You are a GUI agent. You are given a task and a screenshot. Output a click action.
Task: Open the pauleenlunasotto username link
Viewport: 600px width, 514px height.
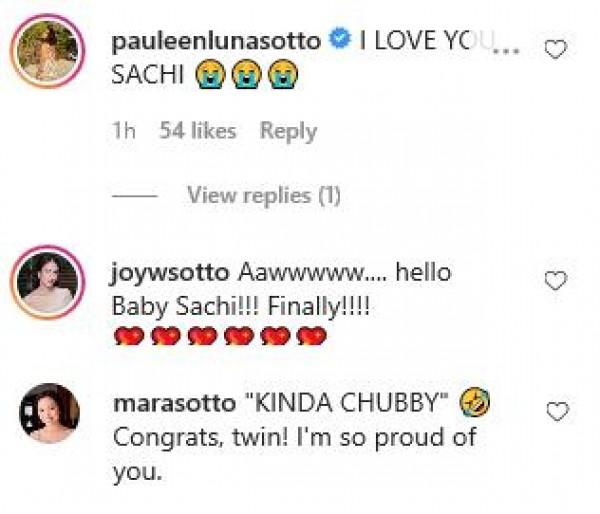(x=217, y=42)
